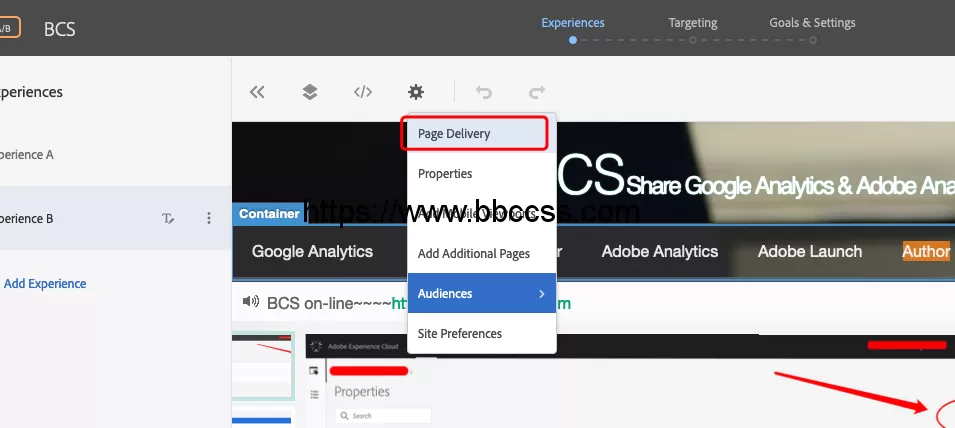The width and height of the screenshot is (955, 428).
Task: Click Adobe Analytics in the page nav
Action: pos(660,251)
